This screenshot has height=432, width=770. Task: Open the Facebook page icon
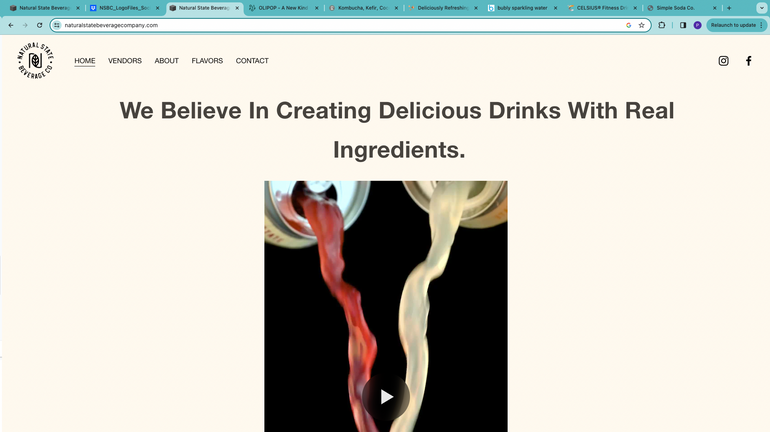[748, 61]
